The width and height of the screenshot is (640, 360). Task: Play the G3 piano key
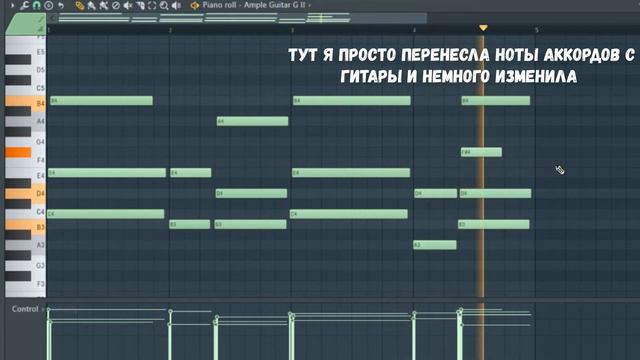click(25, 265)
